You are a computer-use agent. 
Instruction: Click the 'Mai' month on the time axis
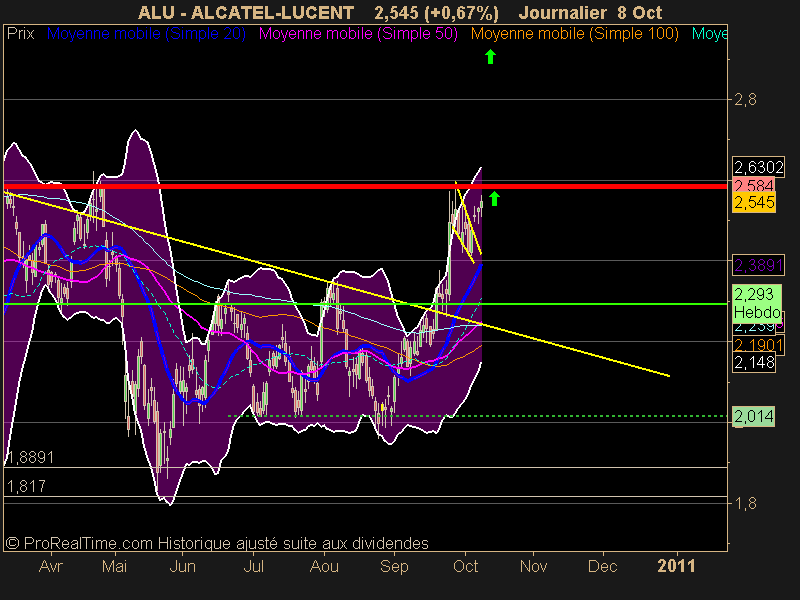pos(114,566)
